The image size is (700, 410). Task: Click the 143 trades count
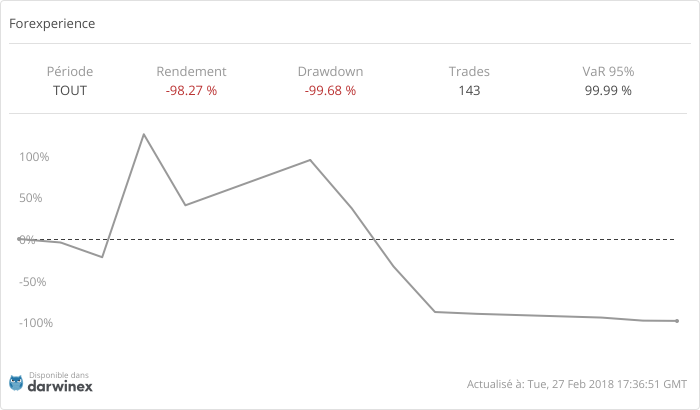coord(469,90)
